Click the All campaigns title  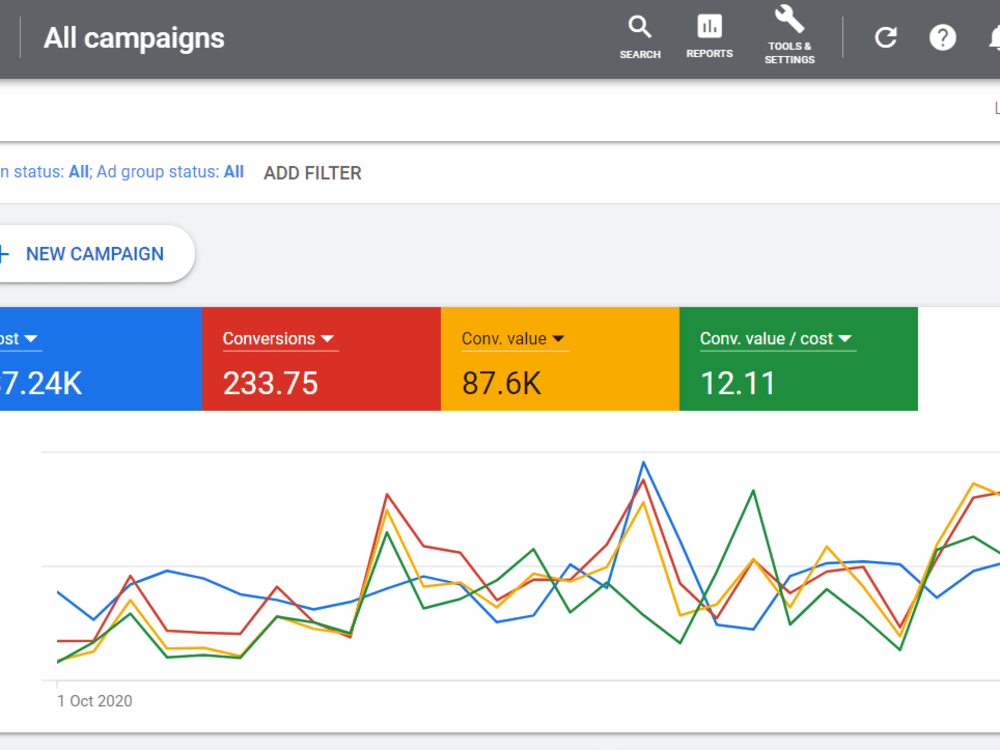point(134,38)
